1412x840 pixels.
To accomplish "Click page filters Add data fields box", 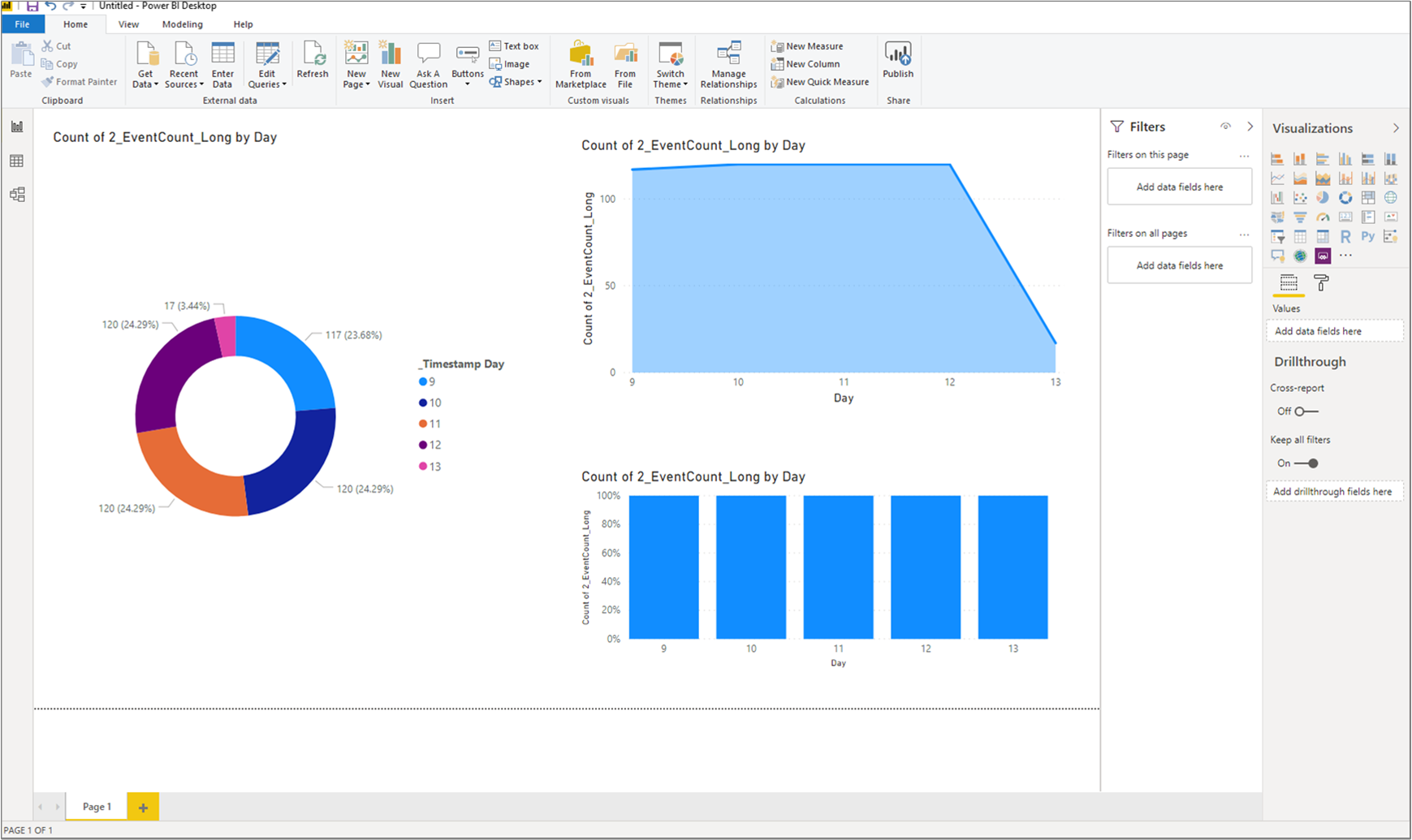I will point(1180,187).
